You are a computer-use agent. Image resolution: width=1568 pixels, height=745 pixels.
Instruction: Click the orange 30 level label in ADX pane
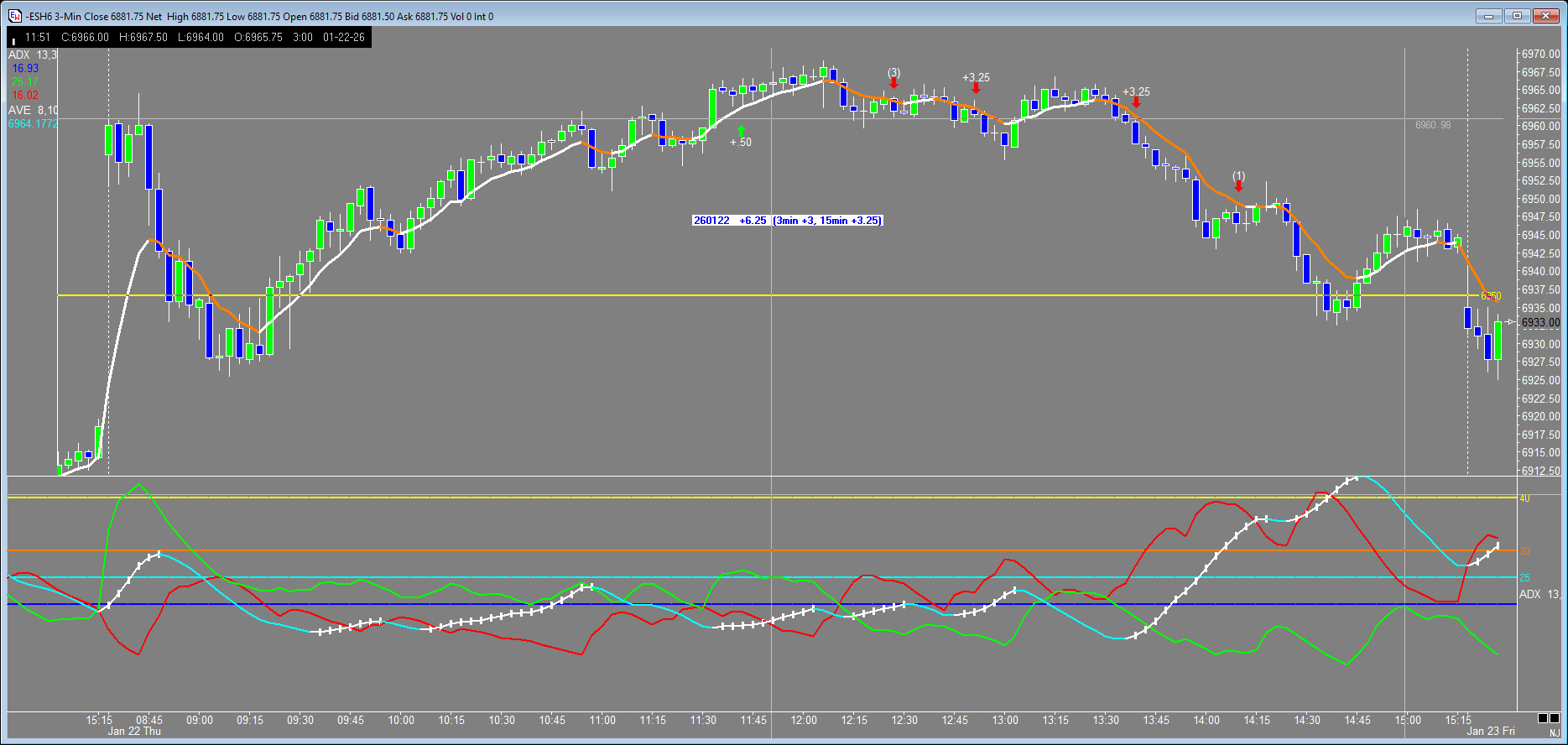pyautogui.click(x=1524, y=551)
